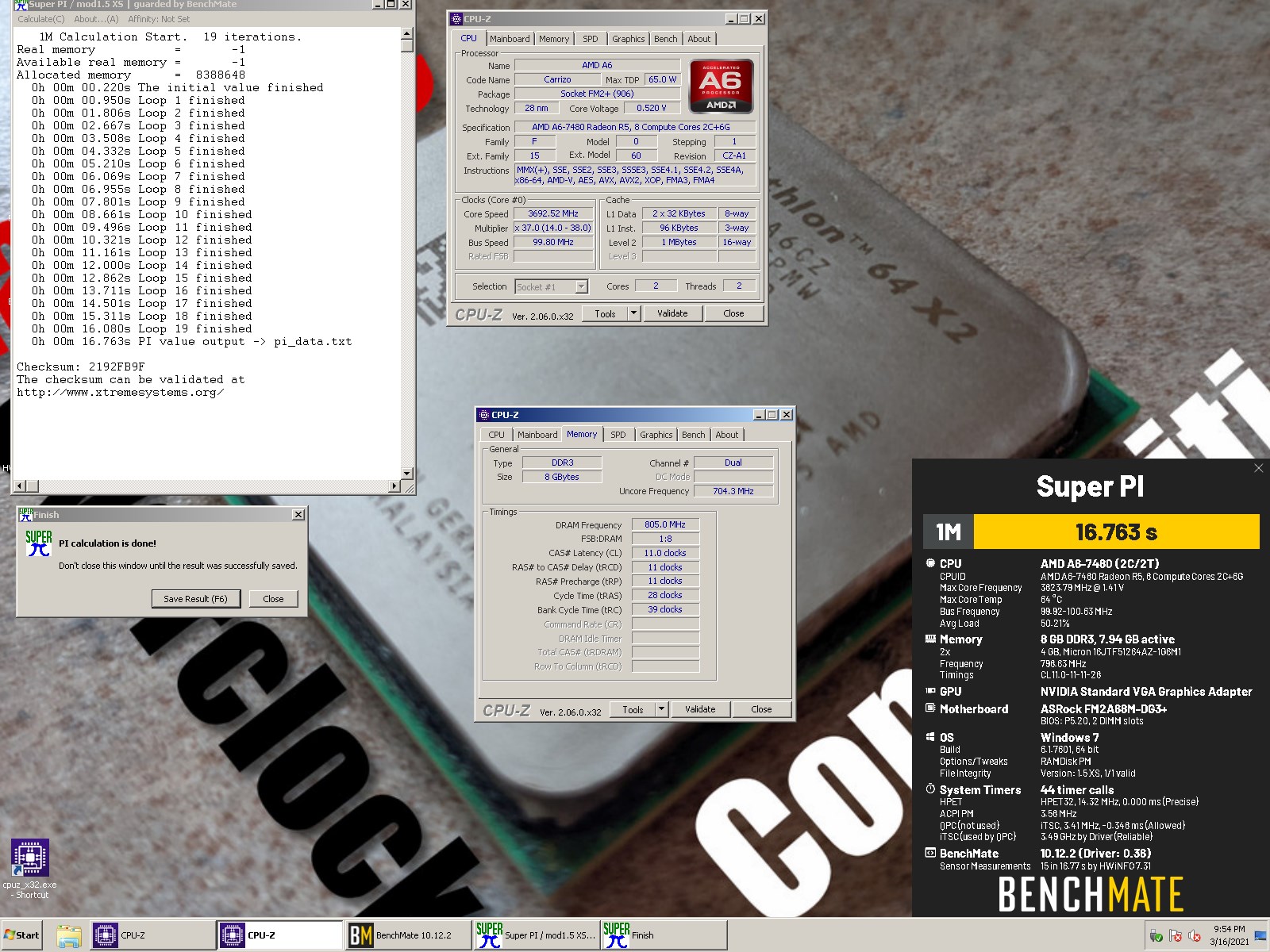The image size is (1270, 952).
Task: Click the BenchMate OS Windows icon
Action: (930, 737)
